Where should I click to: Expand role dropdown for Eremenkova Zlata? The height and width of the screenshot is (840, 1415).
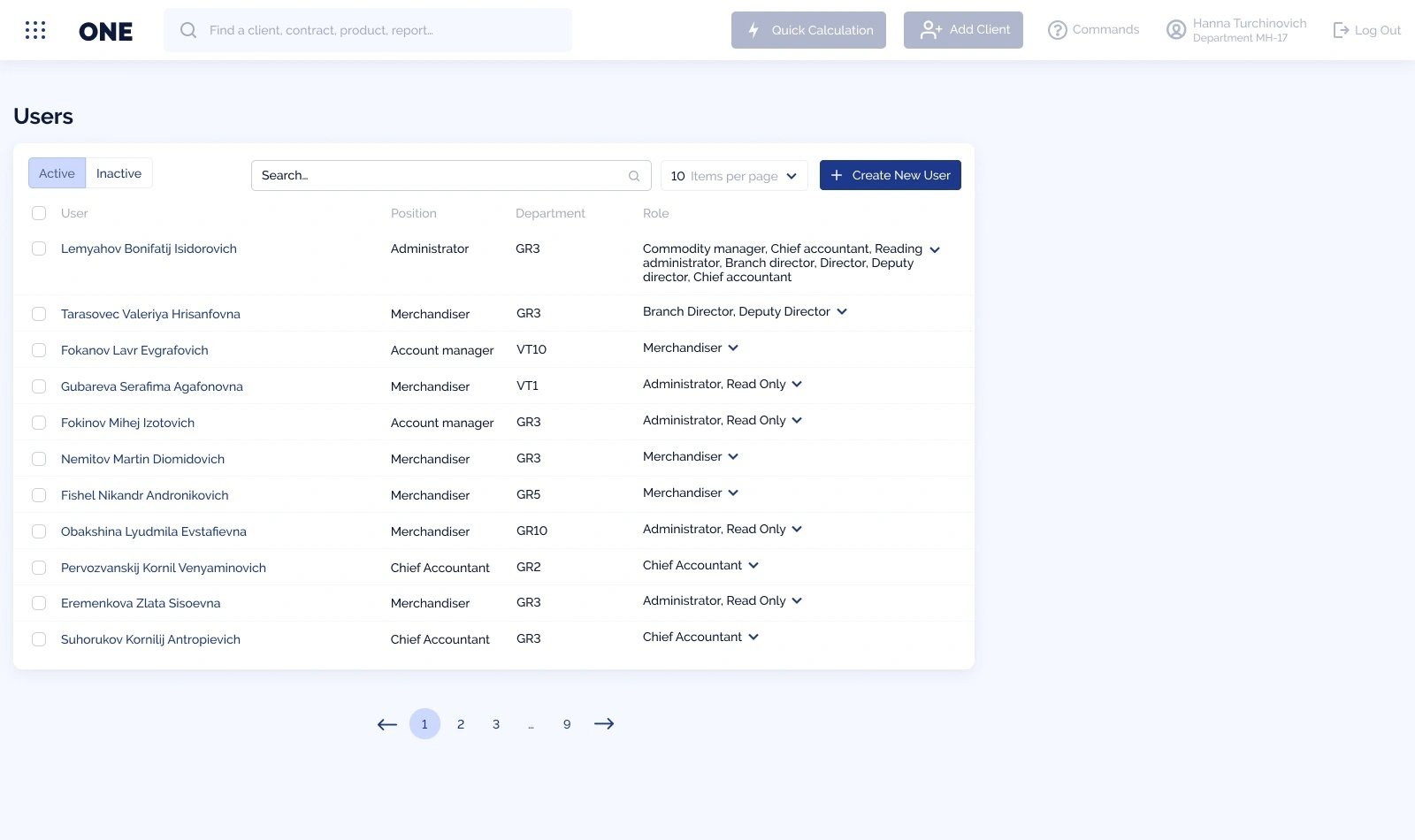[x=797, y=600]
